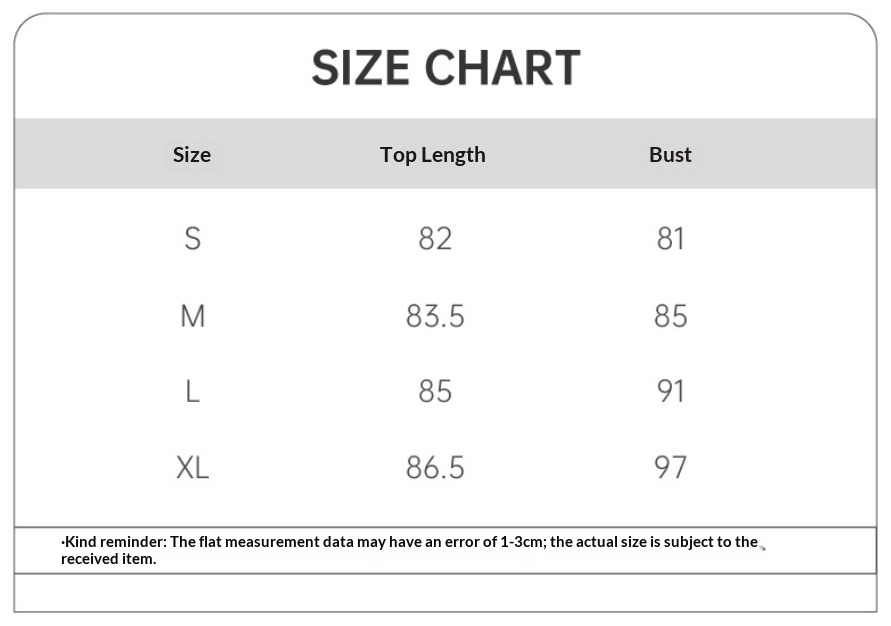Click the Bust value 97

click(x=670, y=467)
